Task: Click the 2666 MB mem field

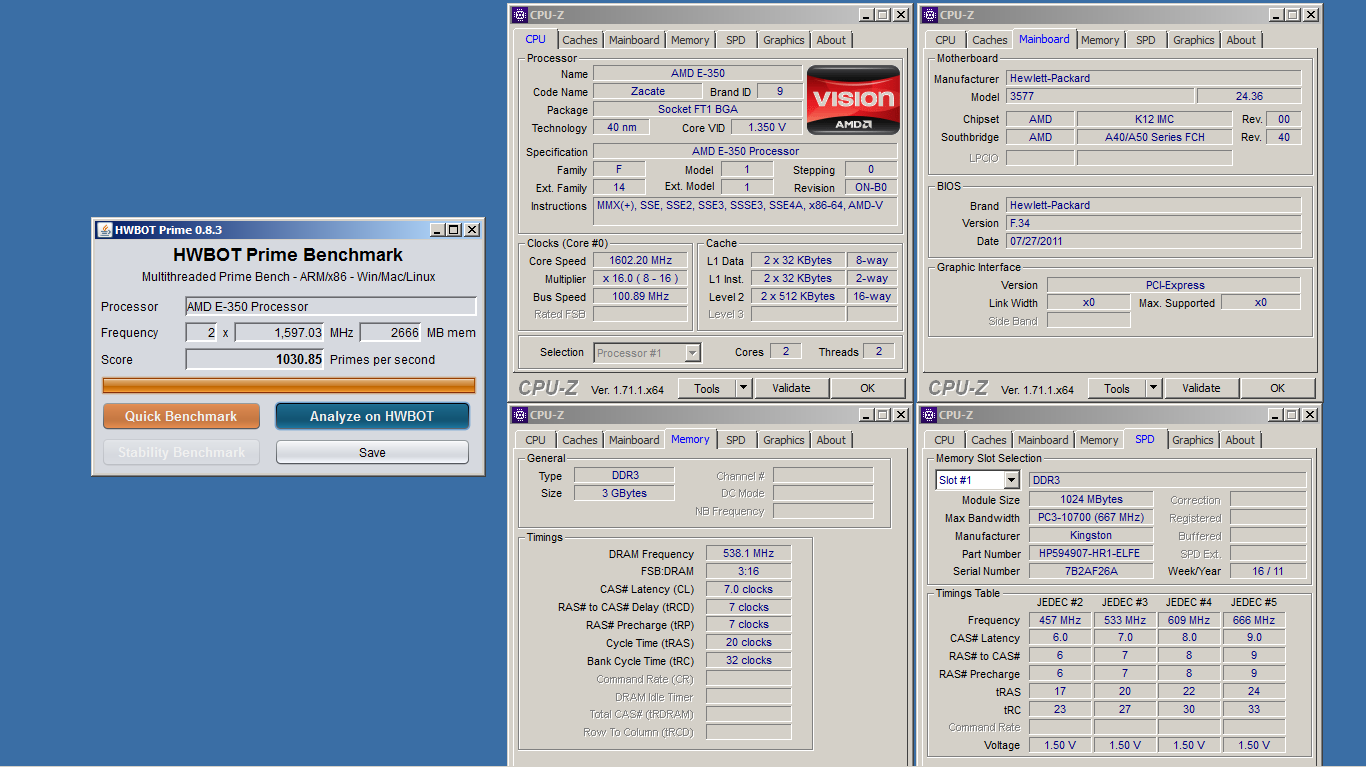Action: (x=390, y=333)
